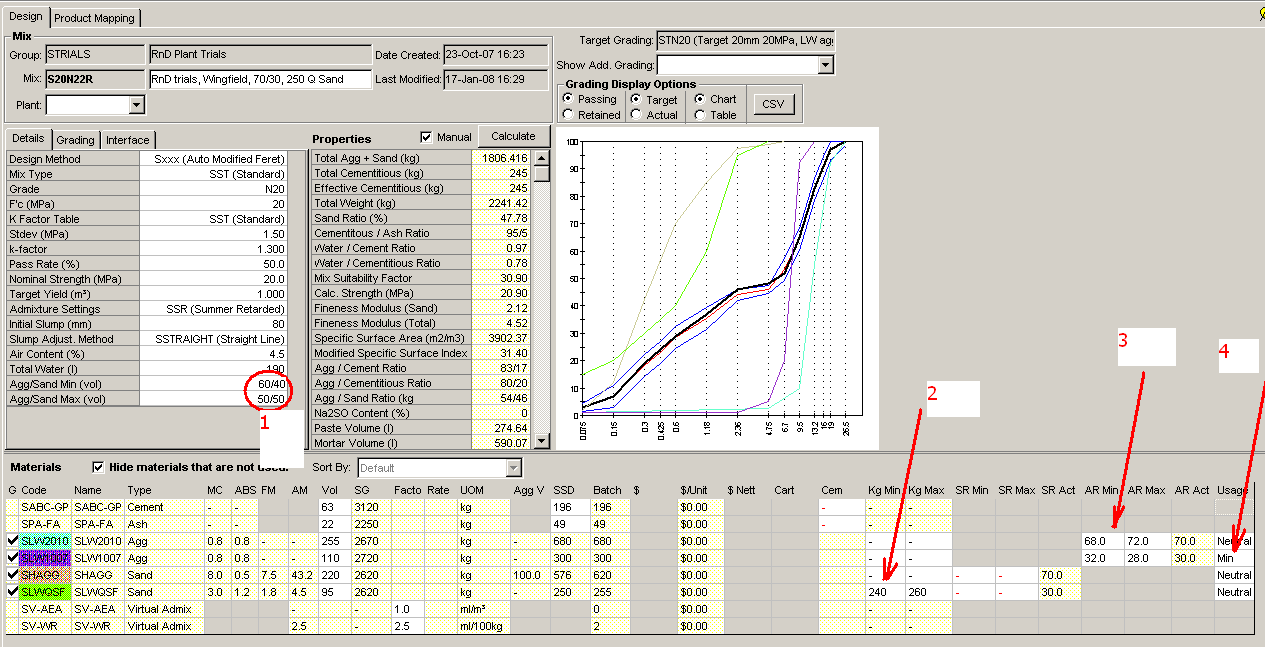Click the Properties list scroll-down arrow
Viewport: 1265px width, 647px height.
[x=541, y=441]
